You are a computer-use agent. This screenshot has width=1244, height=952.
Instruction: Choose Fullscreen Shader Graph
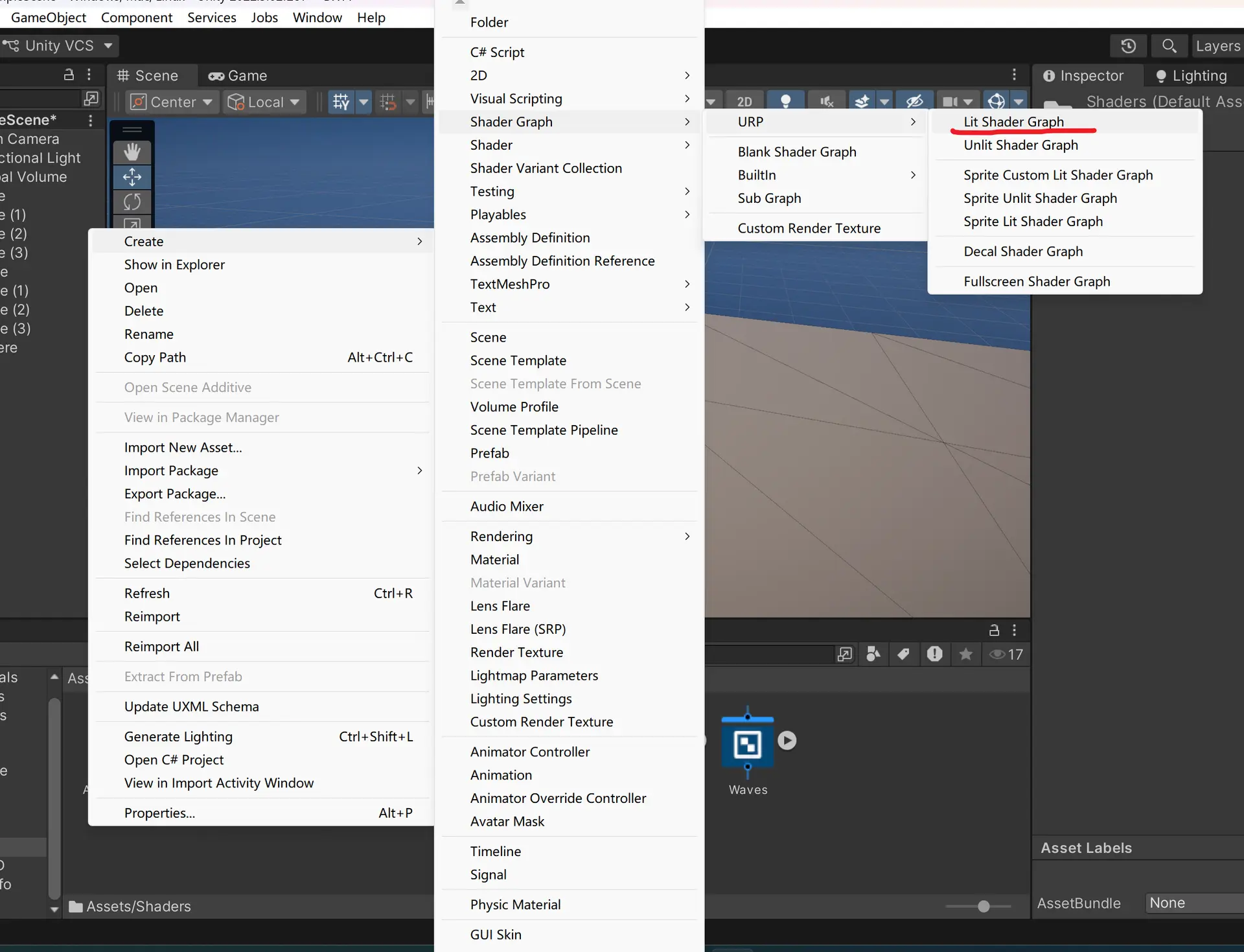tap(1065, 281)
